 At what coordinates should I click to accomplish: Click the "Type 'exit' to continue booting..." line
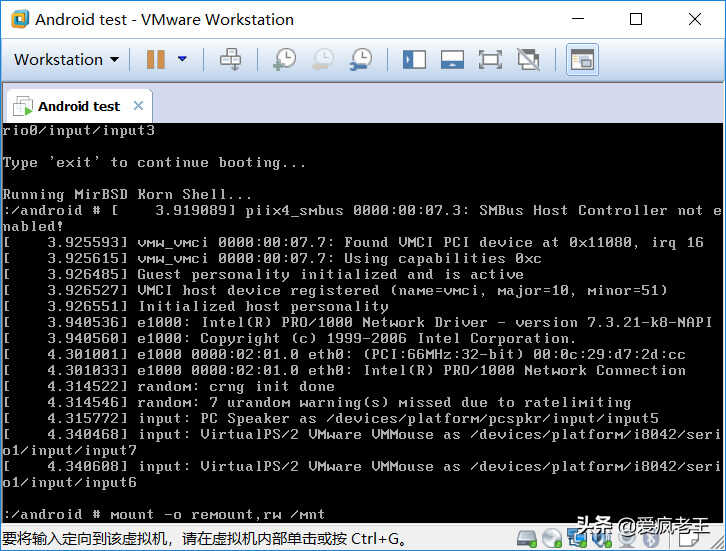pyautogui.click(x=154, y=162)
